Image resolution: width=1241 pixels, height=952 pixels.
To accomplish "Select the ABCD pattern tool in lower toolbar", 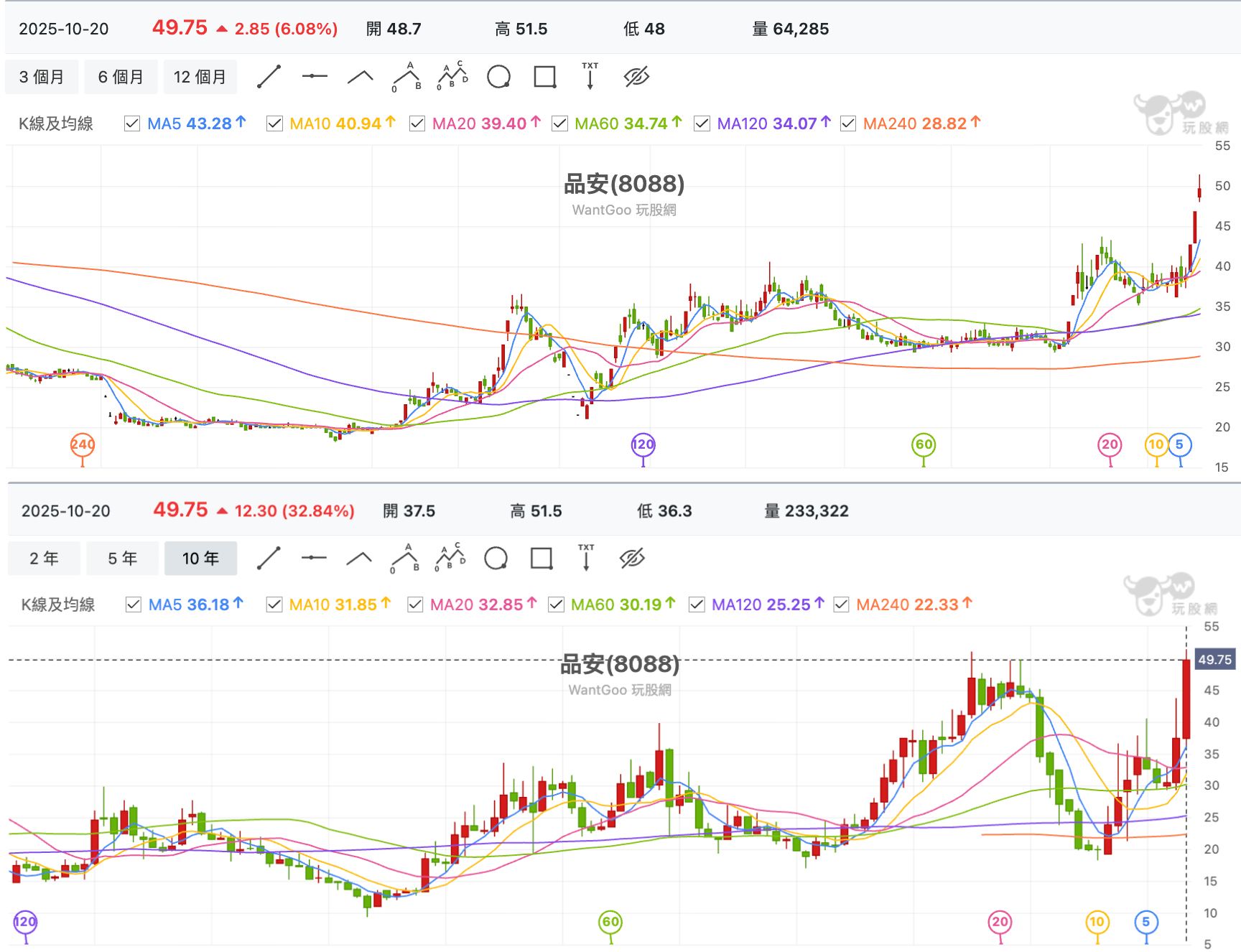I will pyautogui.click(x=451, y=558).
